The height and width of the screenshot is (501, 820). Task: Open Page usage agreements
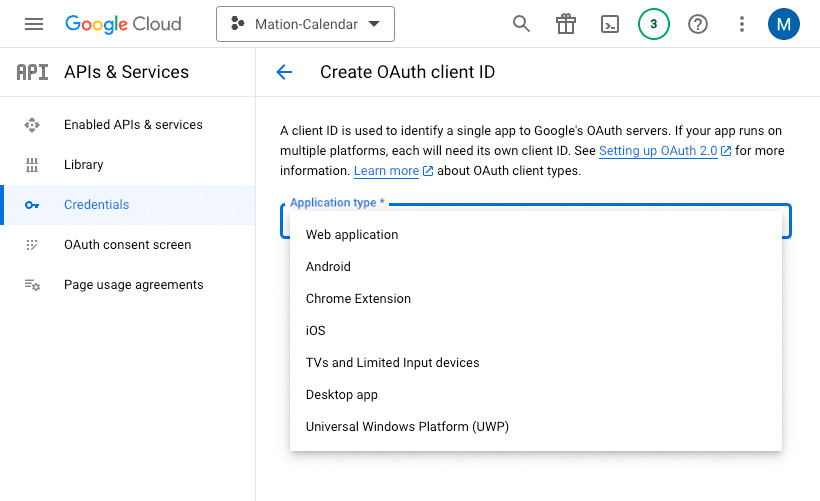pos(128,285)
